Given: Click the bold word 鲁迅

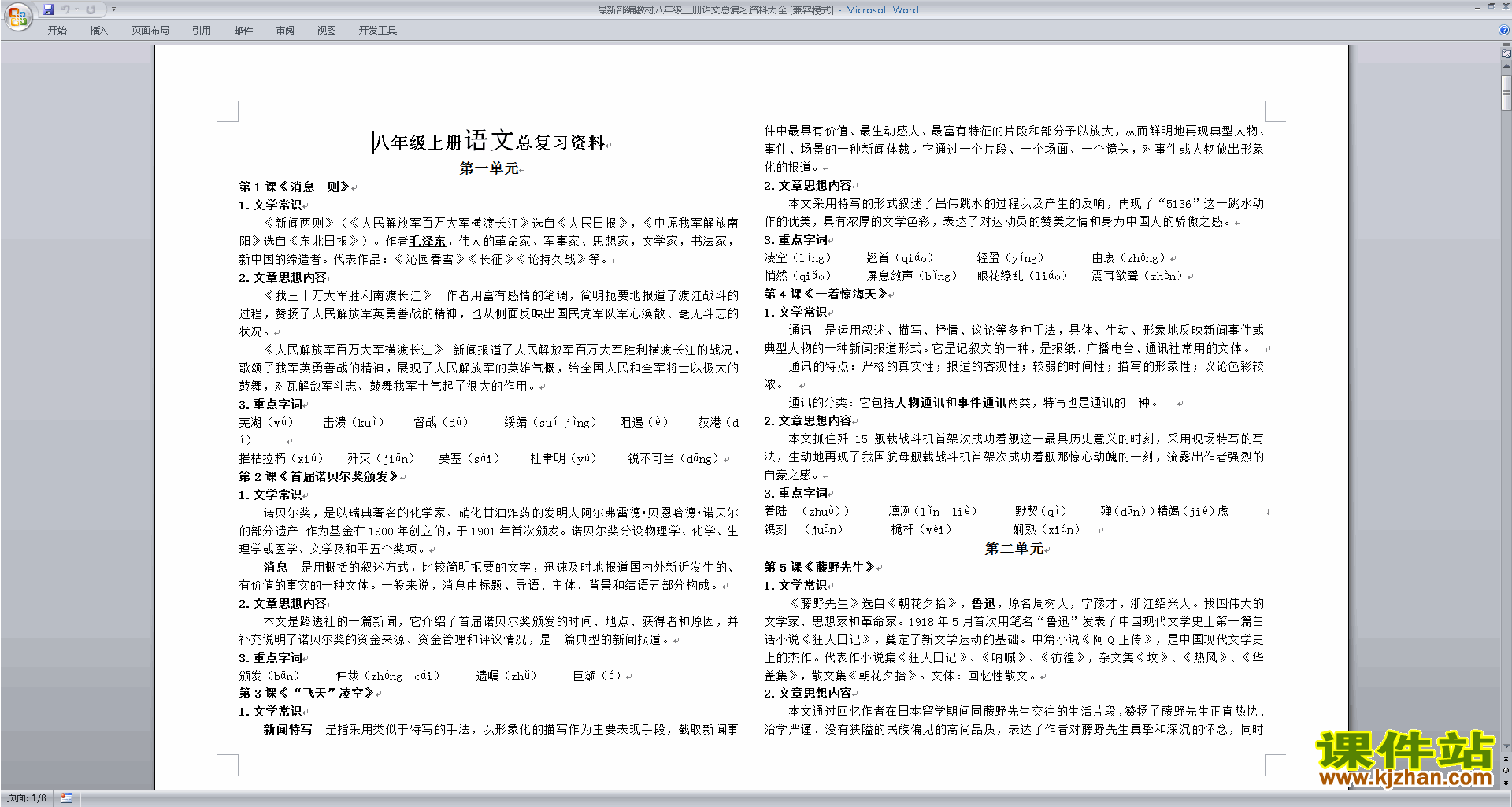Looking at the screenshot, I should tap(984, 603).
